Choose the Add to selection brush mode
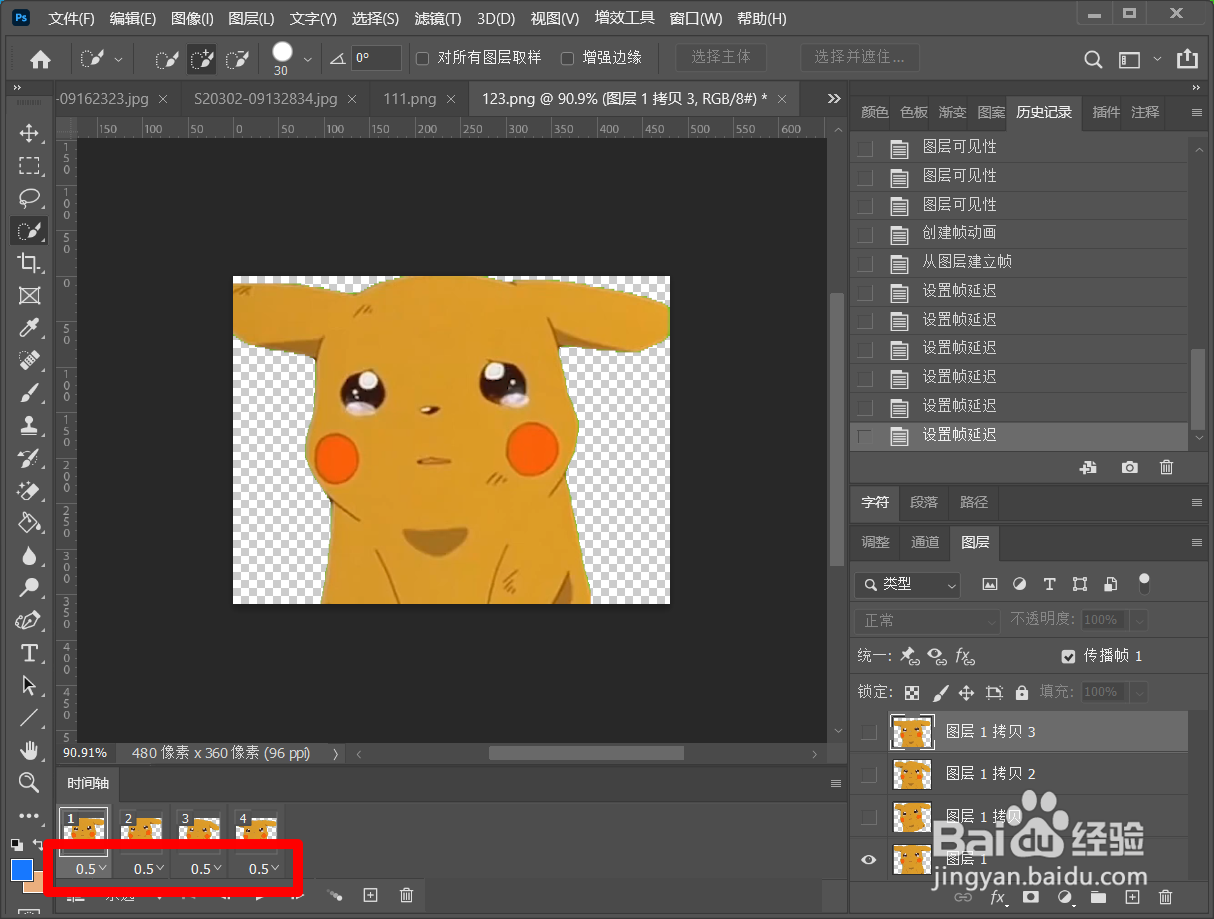This screenshot has width=1214, height=919. [201, 59]
